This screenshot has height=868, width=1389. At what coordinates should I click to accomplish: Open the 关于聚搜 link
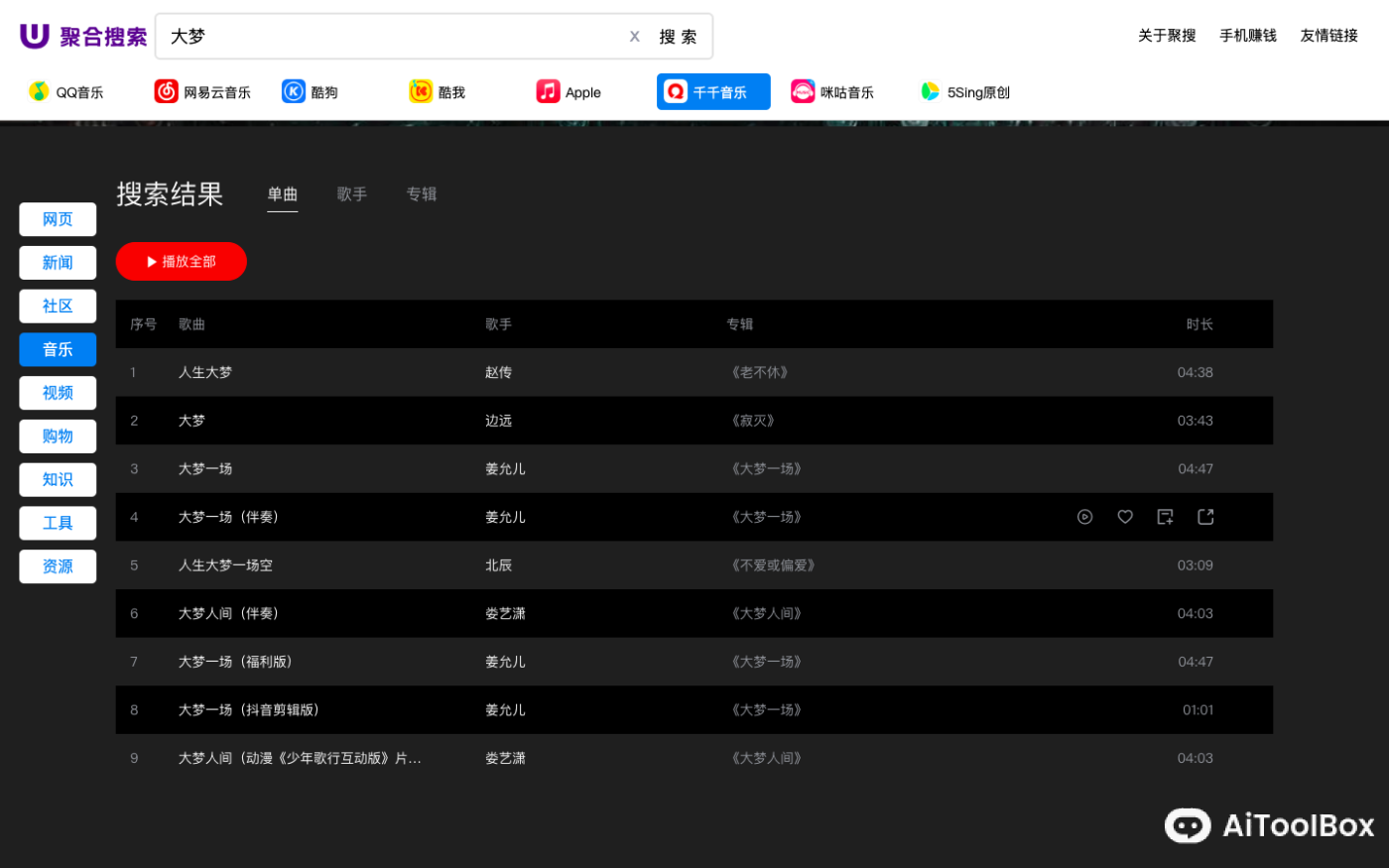pos(1166,34)
